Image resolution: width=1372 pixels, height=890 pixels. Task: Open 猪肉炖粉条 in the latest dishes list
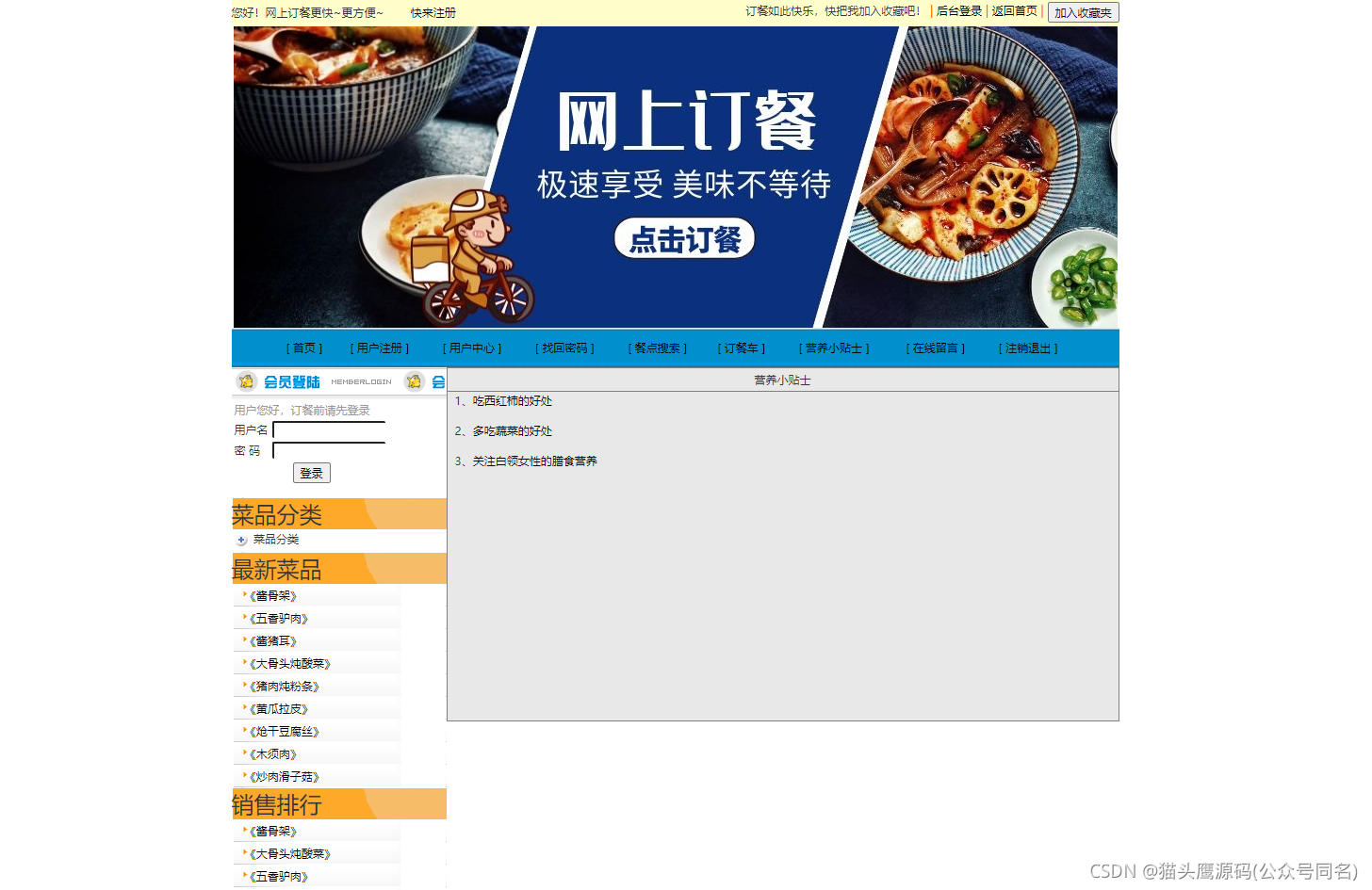click(x=285, y=687)
